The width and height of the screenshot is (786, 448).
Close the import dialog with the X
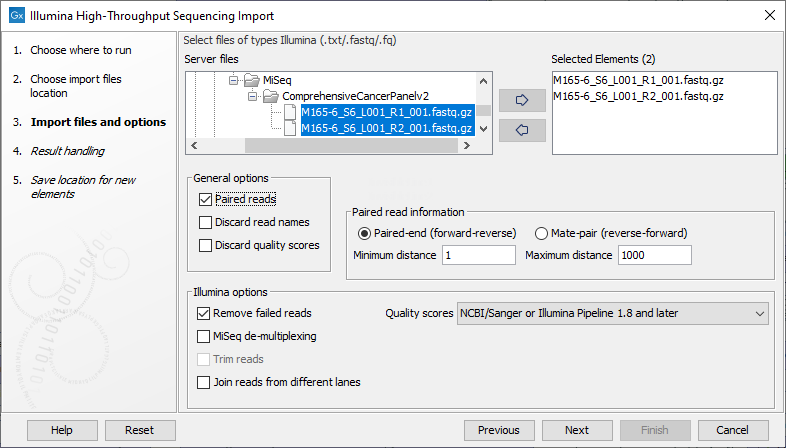pyautogui.click(x=770, y=16)
